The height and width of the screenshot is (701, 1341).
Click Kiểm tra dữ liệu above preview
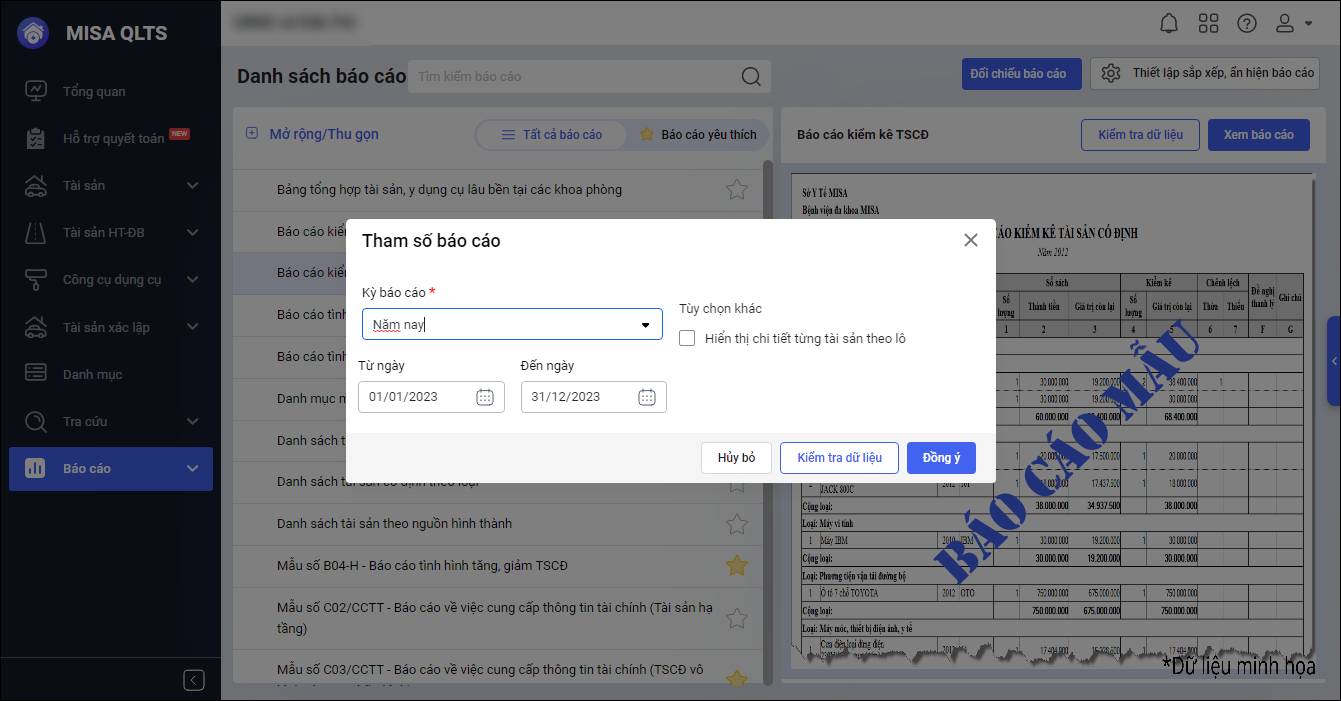(x=1140, y=135)
